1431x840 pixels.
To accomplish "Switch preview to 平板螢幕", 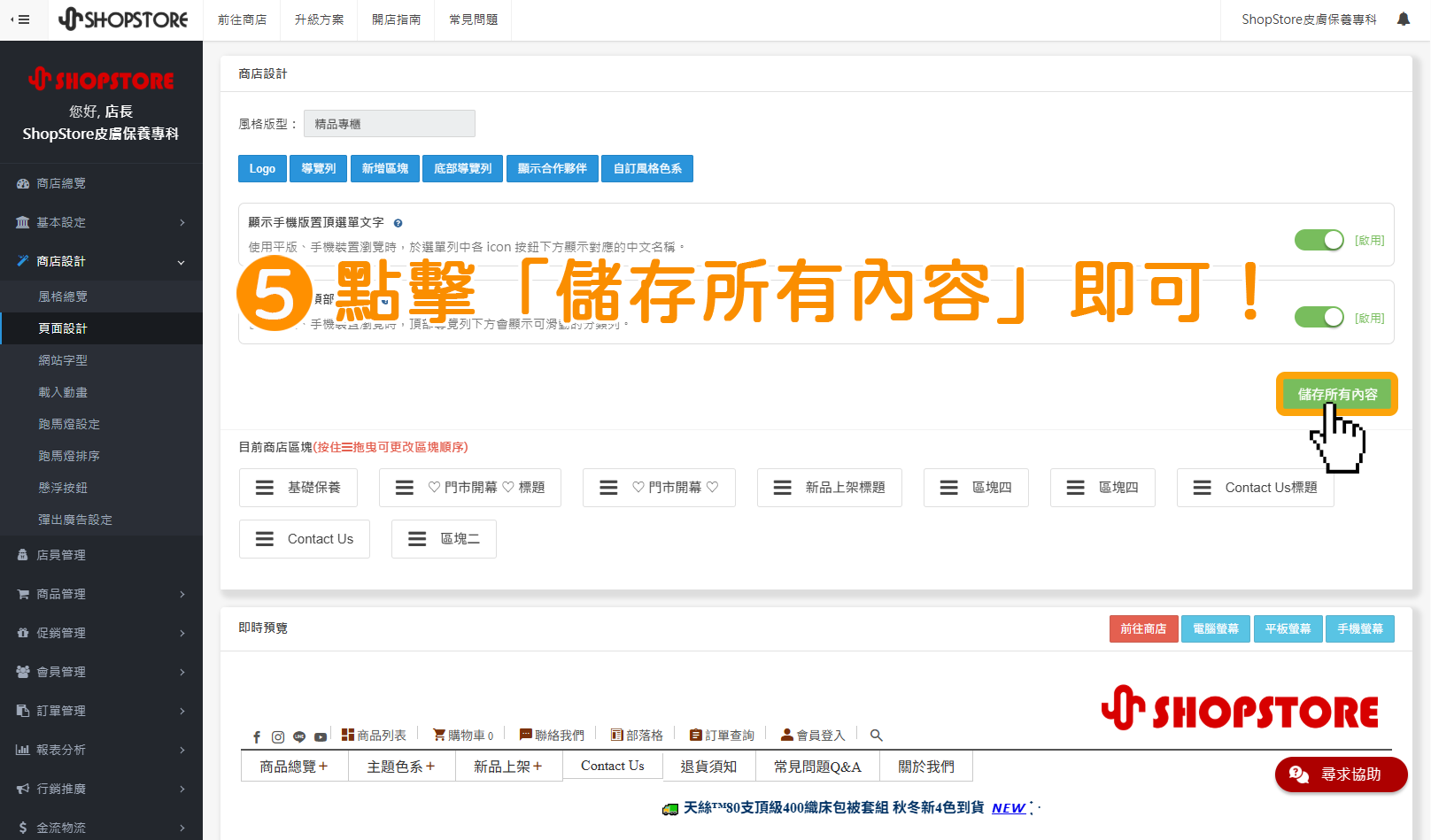I will click(x=1288, y=628).
